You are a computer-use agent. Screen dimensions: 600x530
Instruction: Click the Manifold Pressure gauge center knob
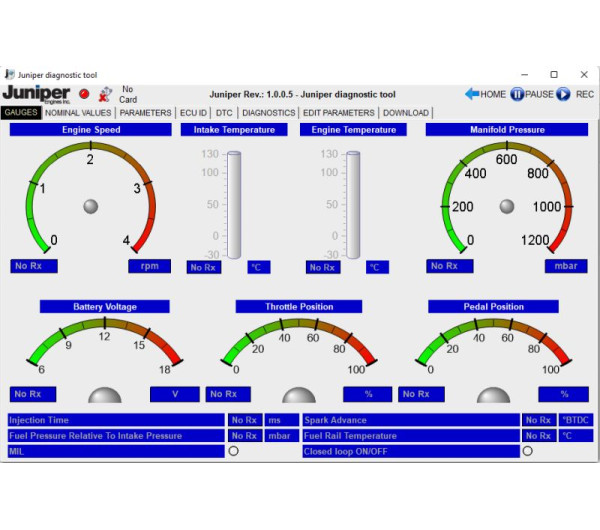[507, 206]
